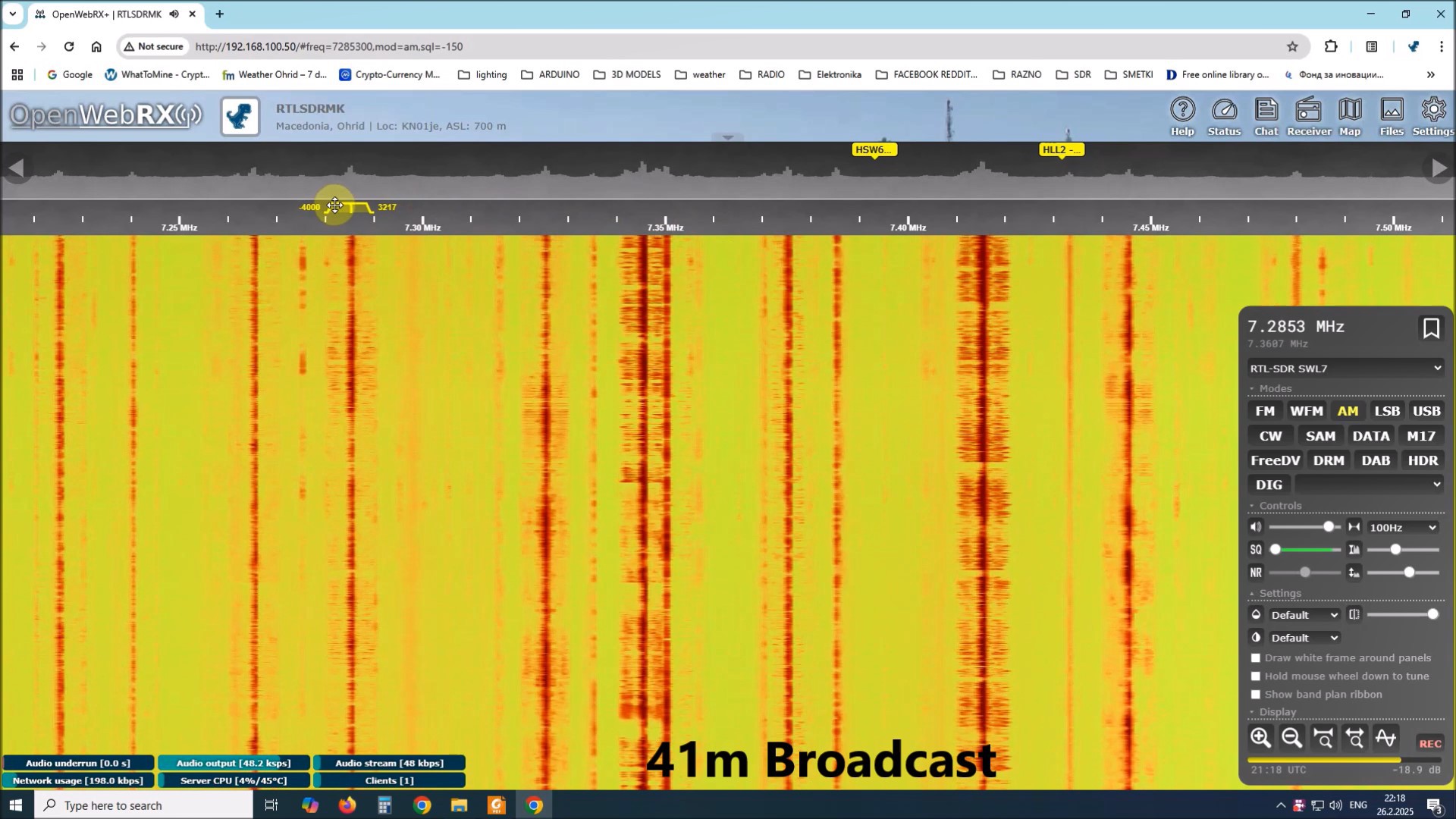Click the bookmark icon next to the frequency

tap(1430, 328)
